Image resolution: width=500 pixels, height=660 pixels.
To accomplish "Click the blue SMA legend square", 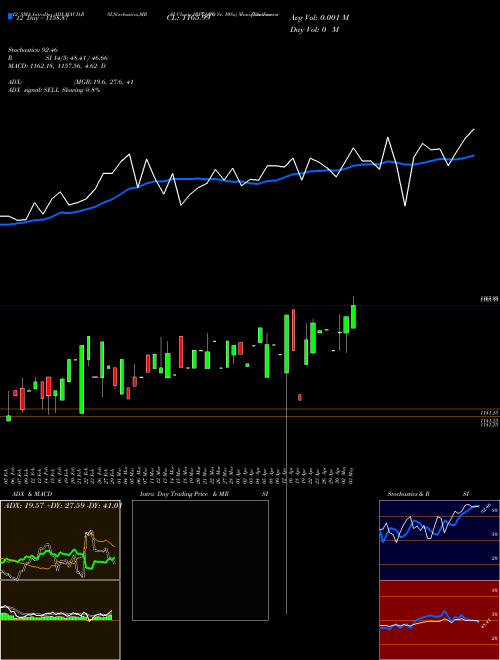I will coord(10,16).
